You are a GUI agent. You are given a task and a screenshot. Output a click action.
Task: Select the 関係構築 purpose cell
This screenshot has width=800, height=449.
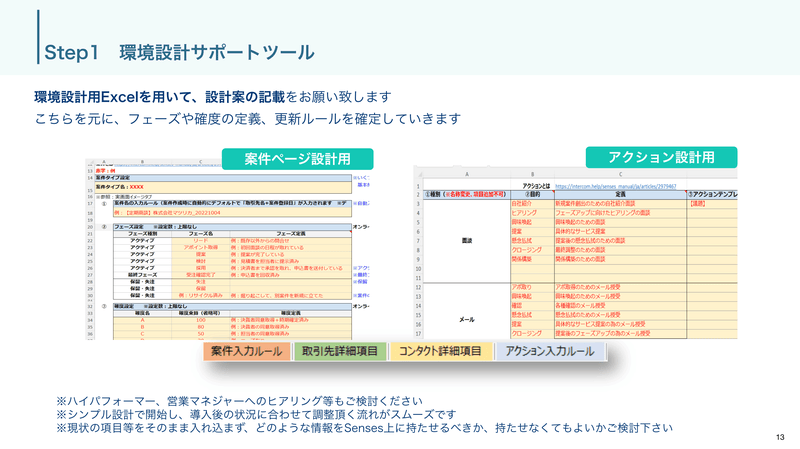point(533,259)
